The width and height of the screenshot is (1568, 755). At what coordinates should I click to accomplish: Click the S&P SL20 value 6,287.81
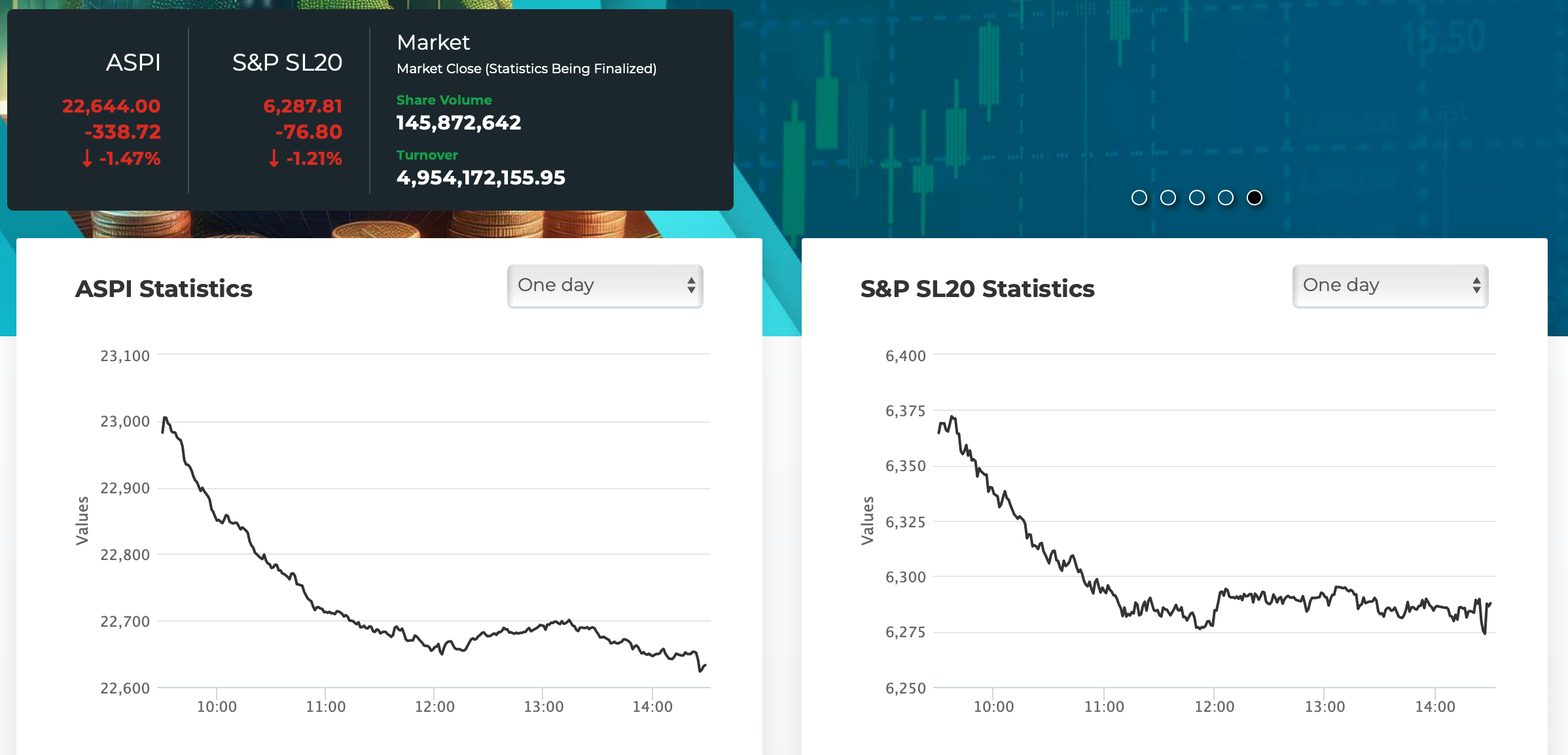point(302,106)
